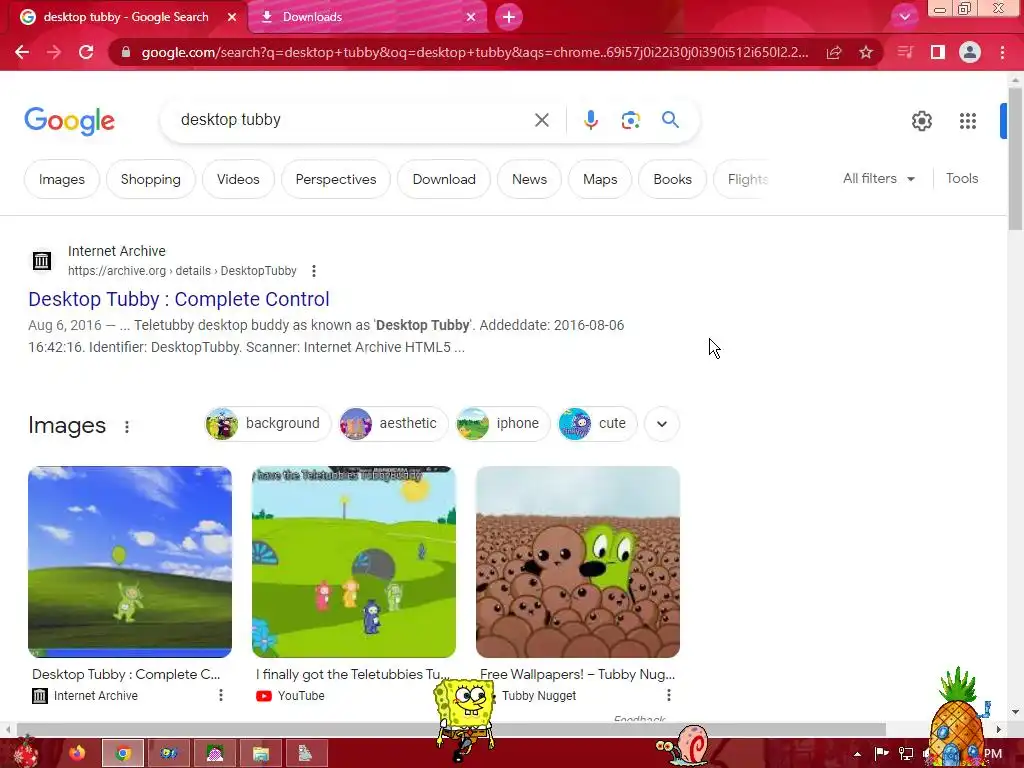This screenshot has height=768, width=1024.
Task: Open options for the Internet Archive result
Action: coord(314,271)
